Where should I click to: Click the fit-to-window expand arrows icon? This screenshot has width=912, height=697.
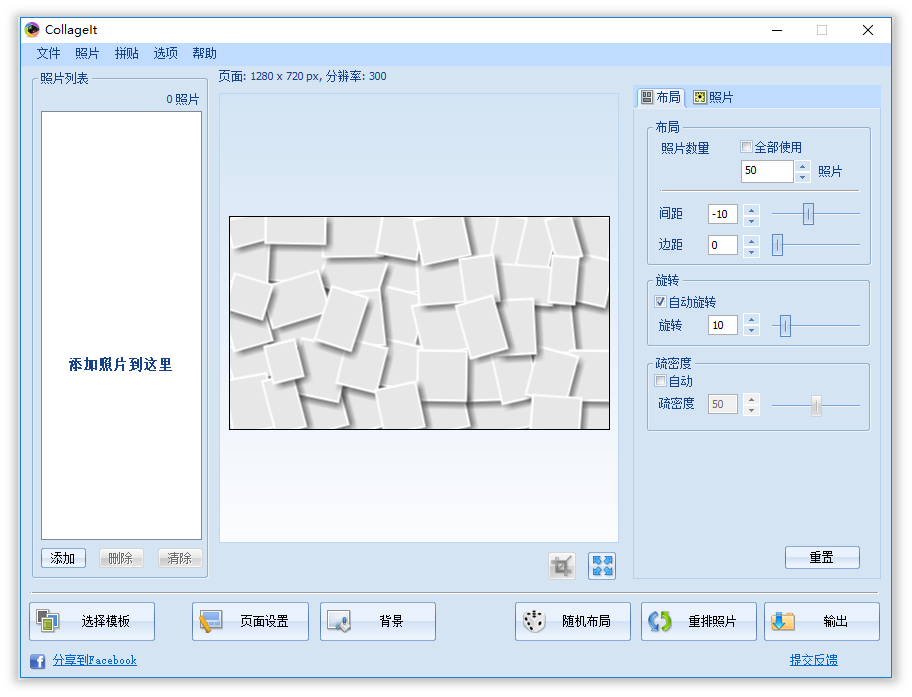[602, 566]
